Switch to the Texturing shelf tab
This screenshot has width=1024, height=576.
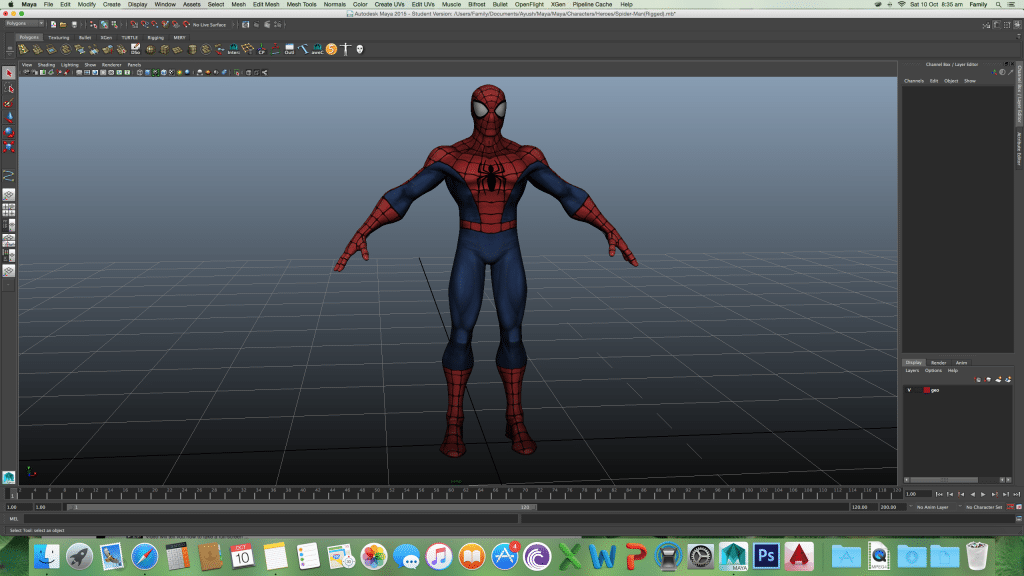[x=59, y=37]
